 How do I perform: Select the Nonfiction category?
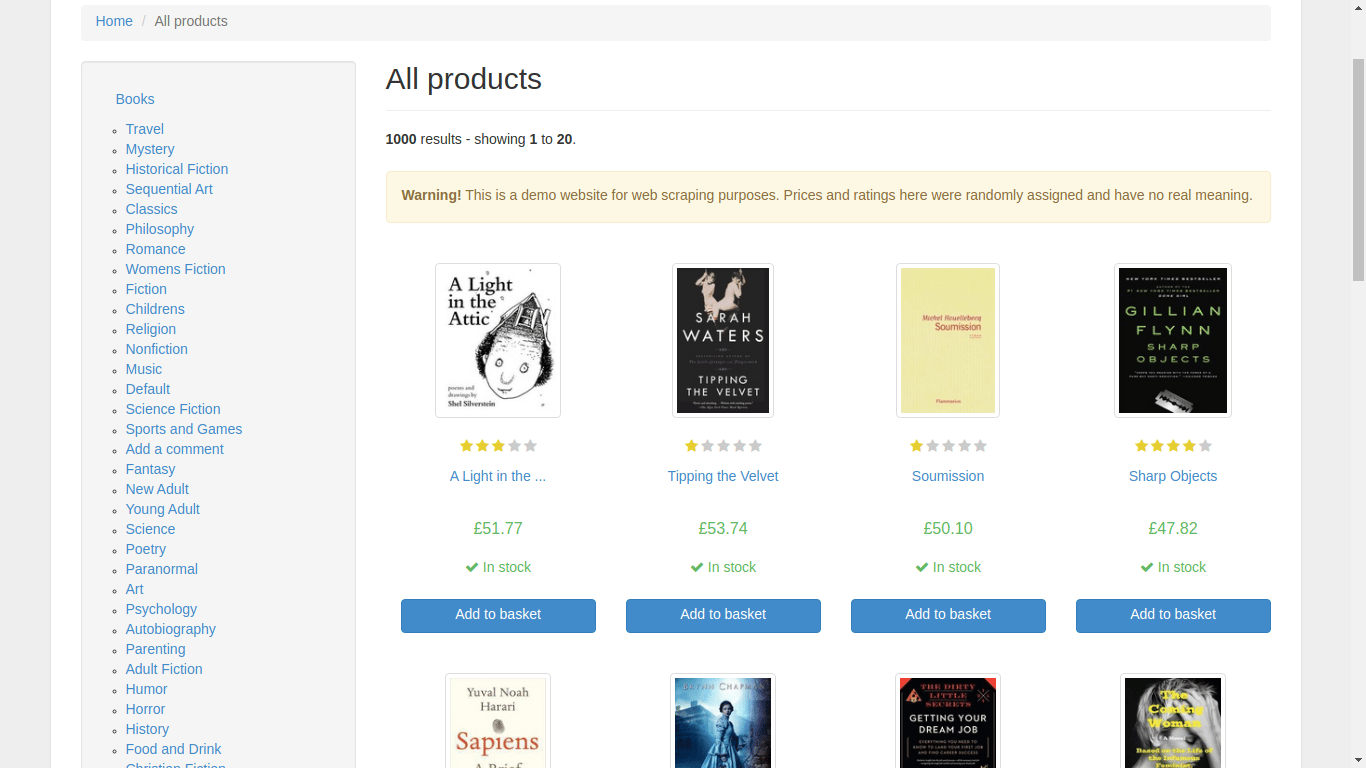(x=157, y=349)
